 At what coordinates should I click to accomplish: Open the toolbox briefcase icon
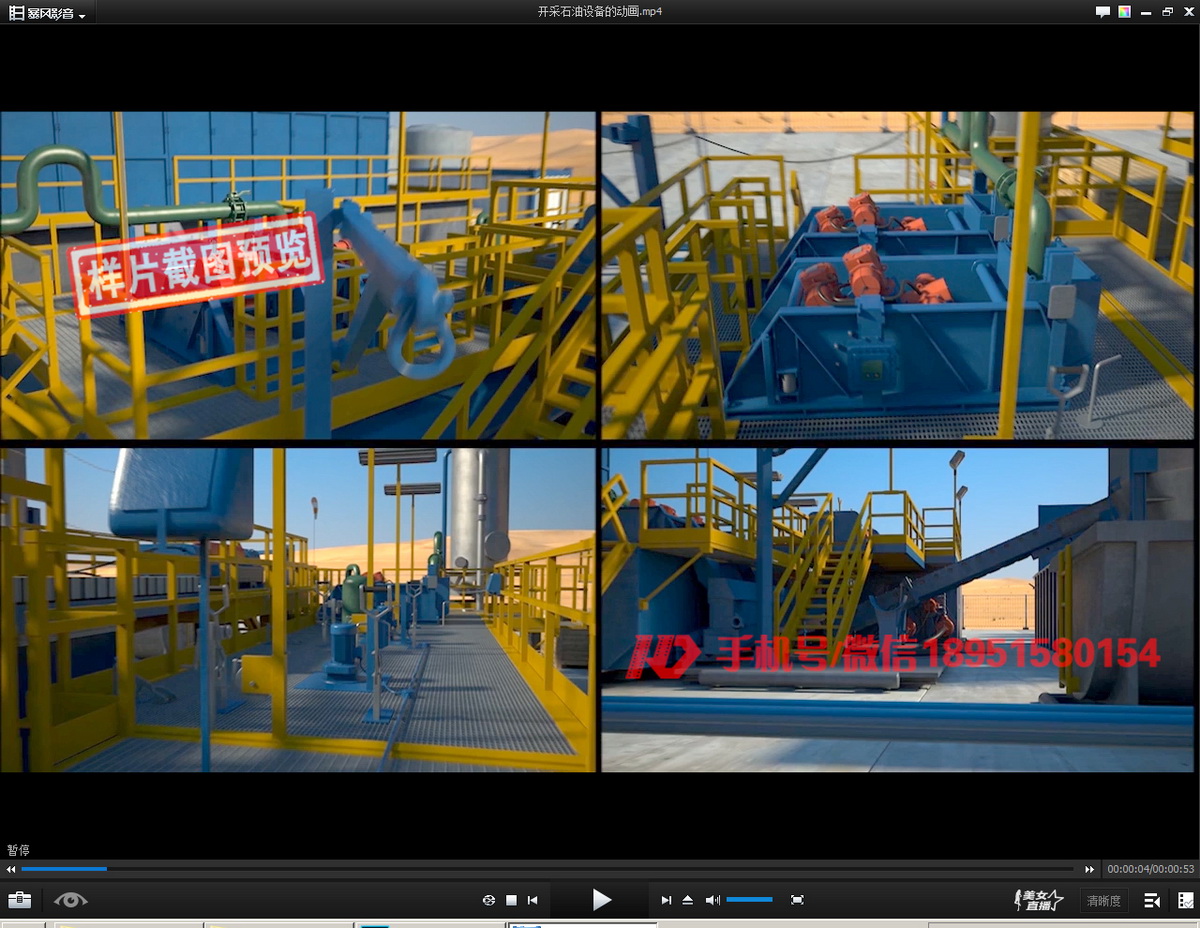pyautogui.click(x=19, y=900)
